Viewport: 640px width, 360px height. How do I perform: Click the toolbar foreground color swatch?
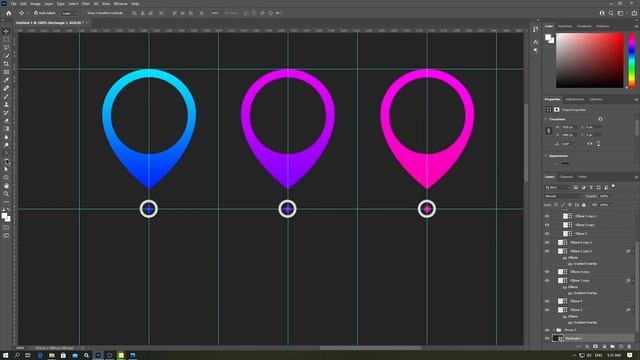[4, 216]
